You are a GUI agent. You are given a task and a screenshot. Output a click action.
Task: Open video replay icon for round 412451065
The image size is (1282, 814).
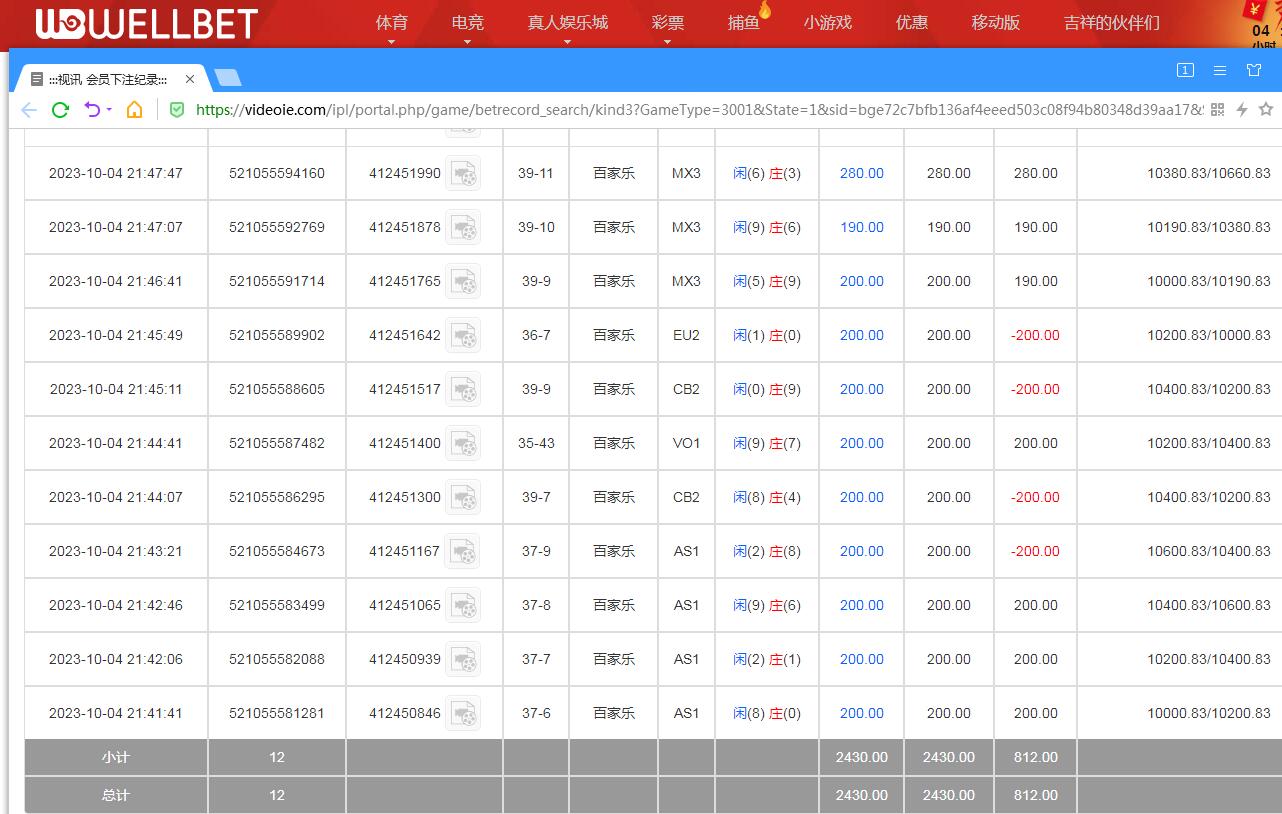[x=463, y=605]
